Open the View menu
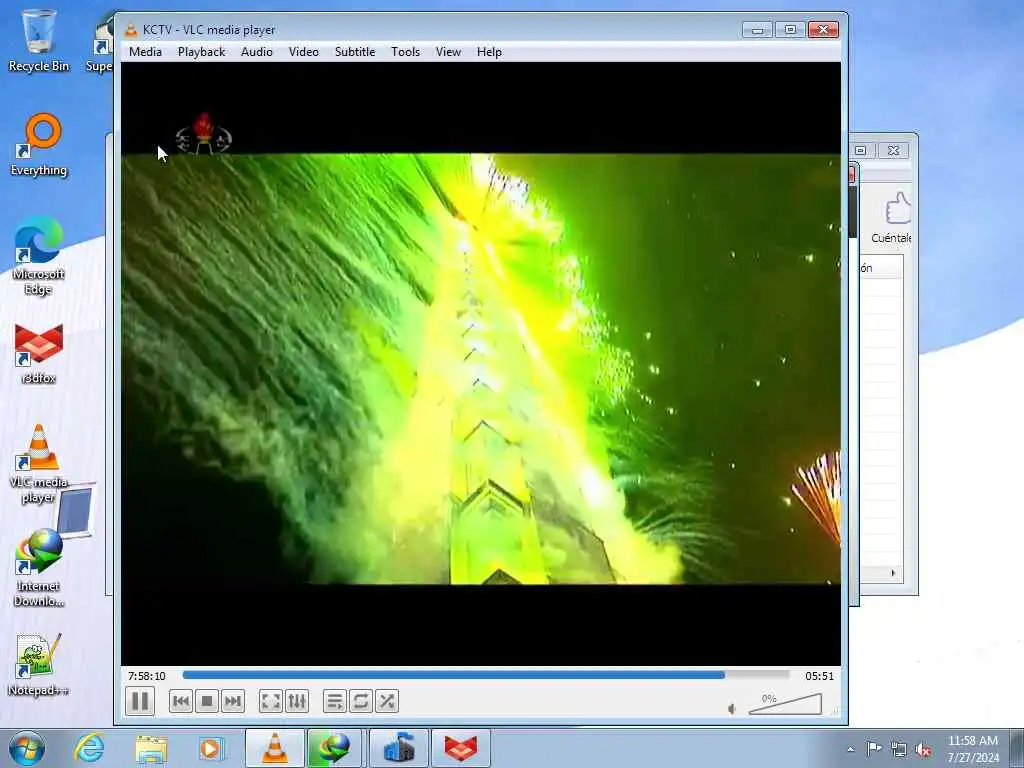The width and height of the screenshot is (1024, 768). (x=448, y=52)
